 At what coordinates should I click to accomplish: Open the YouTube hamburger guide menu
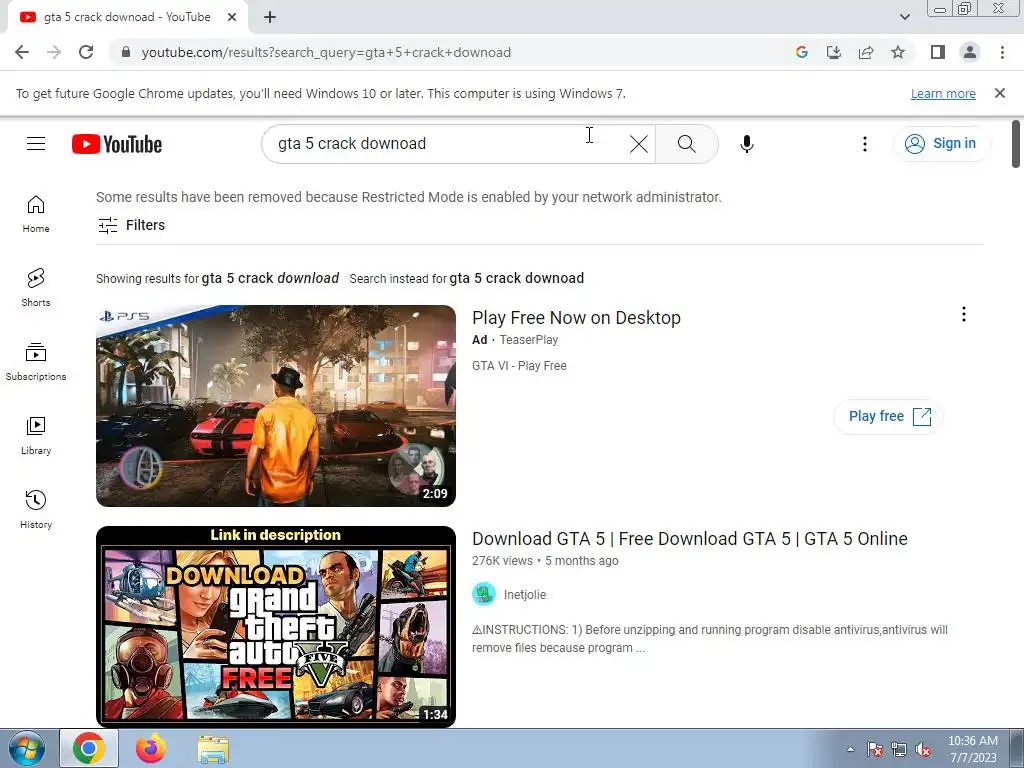36,144
